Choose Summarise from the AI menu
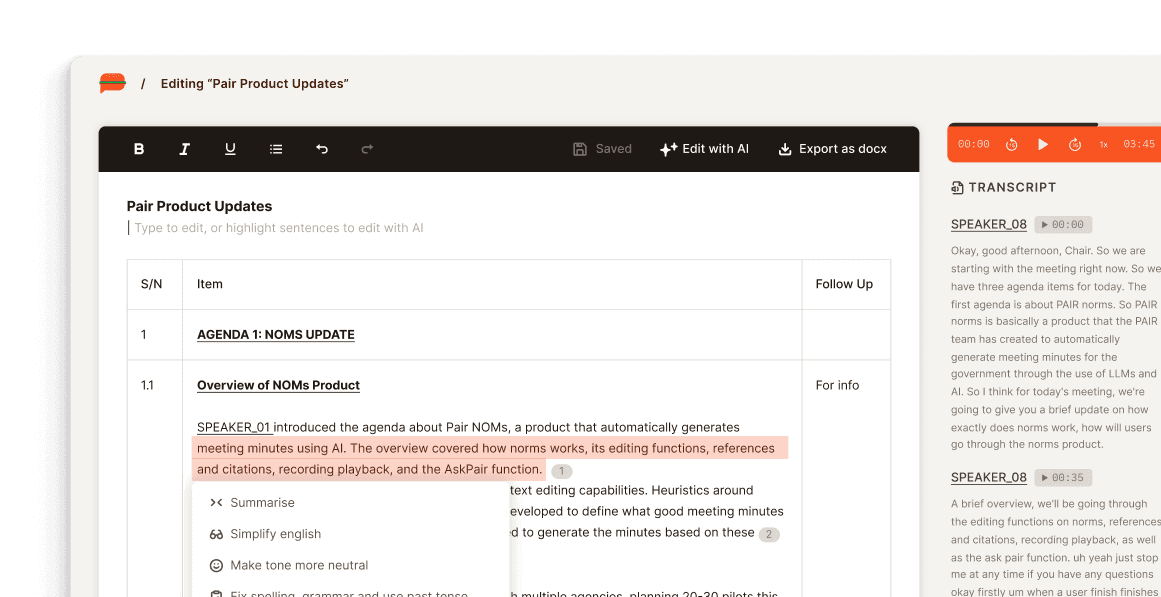The image size is (1161, 597). click(262, 503)
